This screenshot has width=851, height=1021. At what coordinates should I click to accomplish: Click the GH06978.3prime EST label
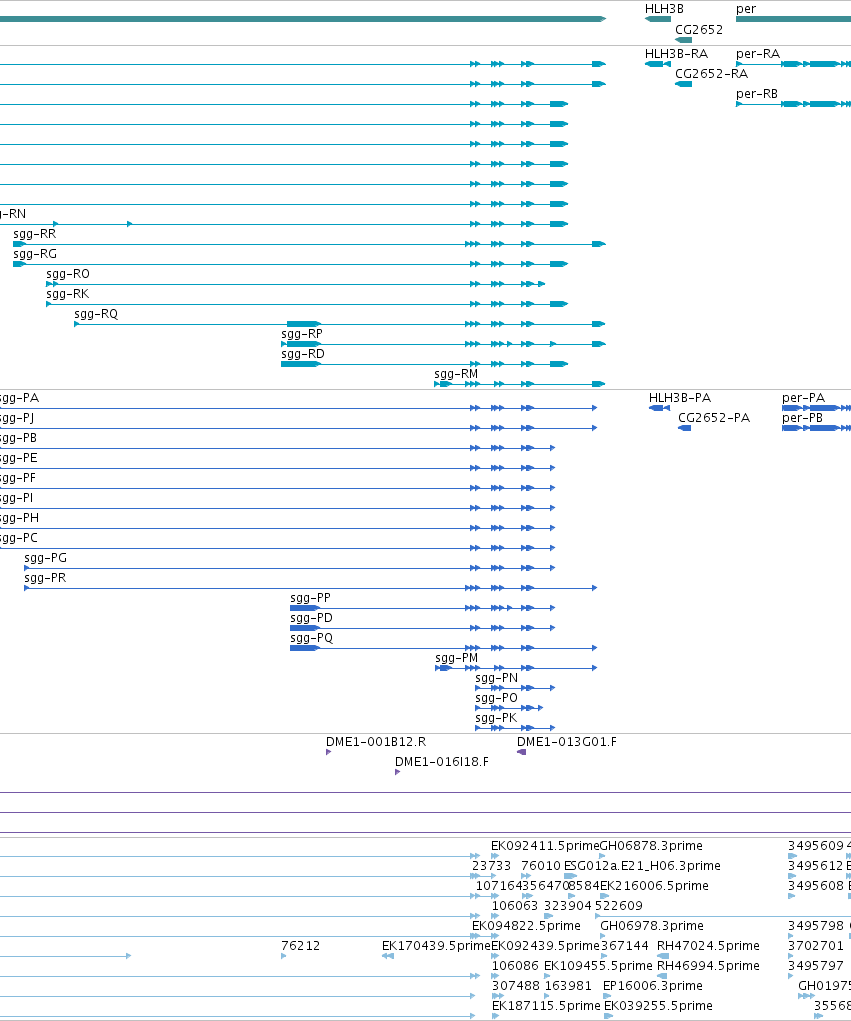pos(652,927)
